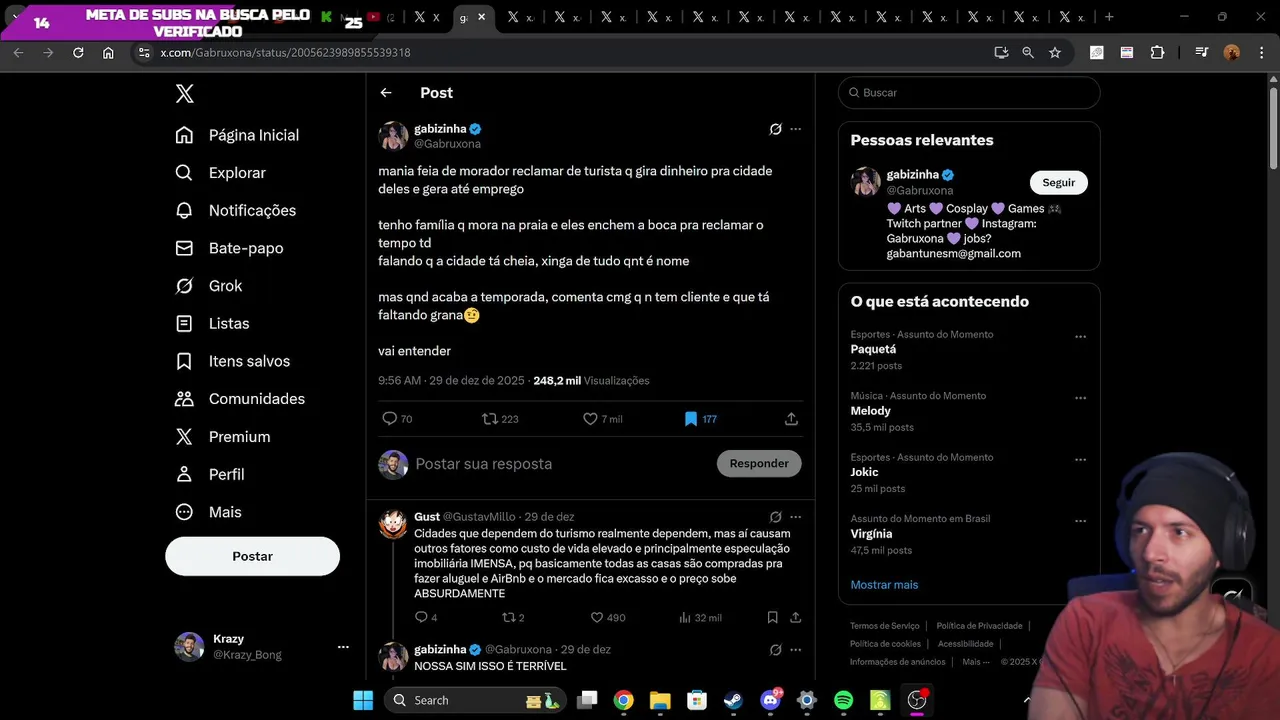1280x720 pixels.
Task: Open the X logo home link
Action: point(185,94)
